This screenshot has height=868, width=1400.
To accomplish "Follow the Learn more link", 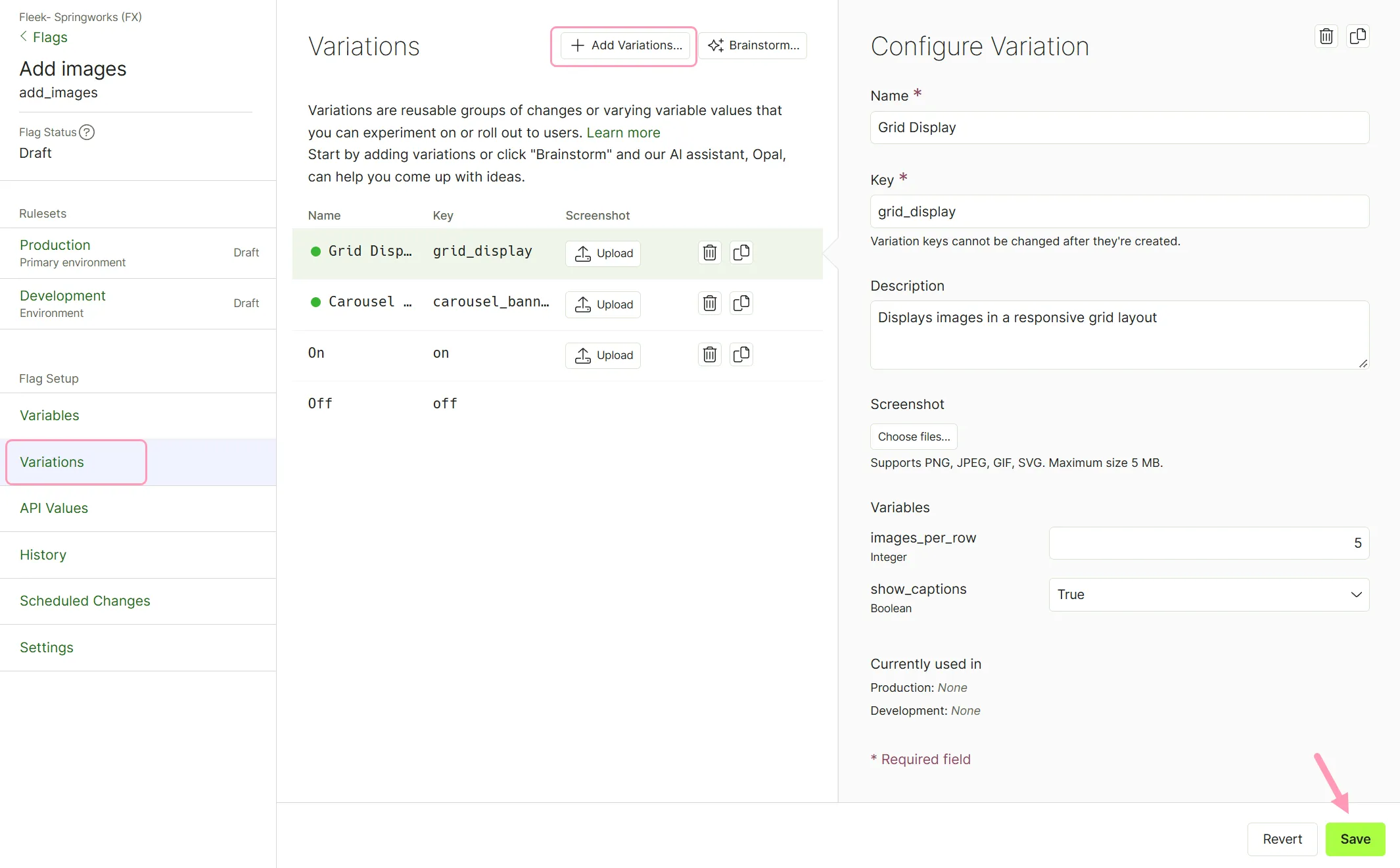I will [623, 133].
